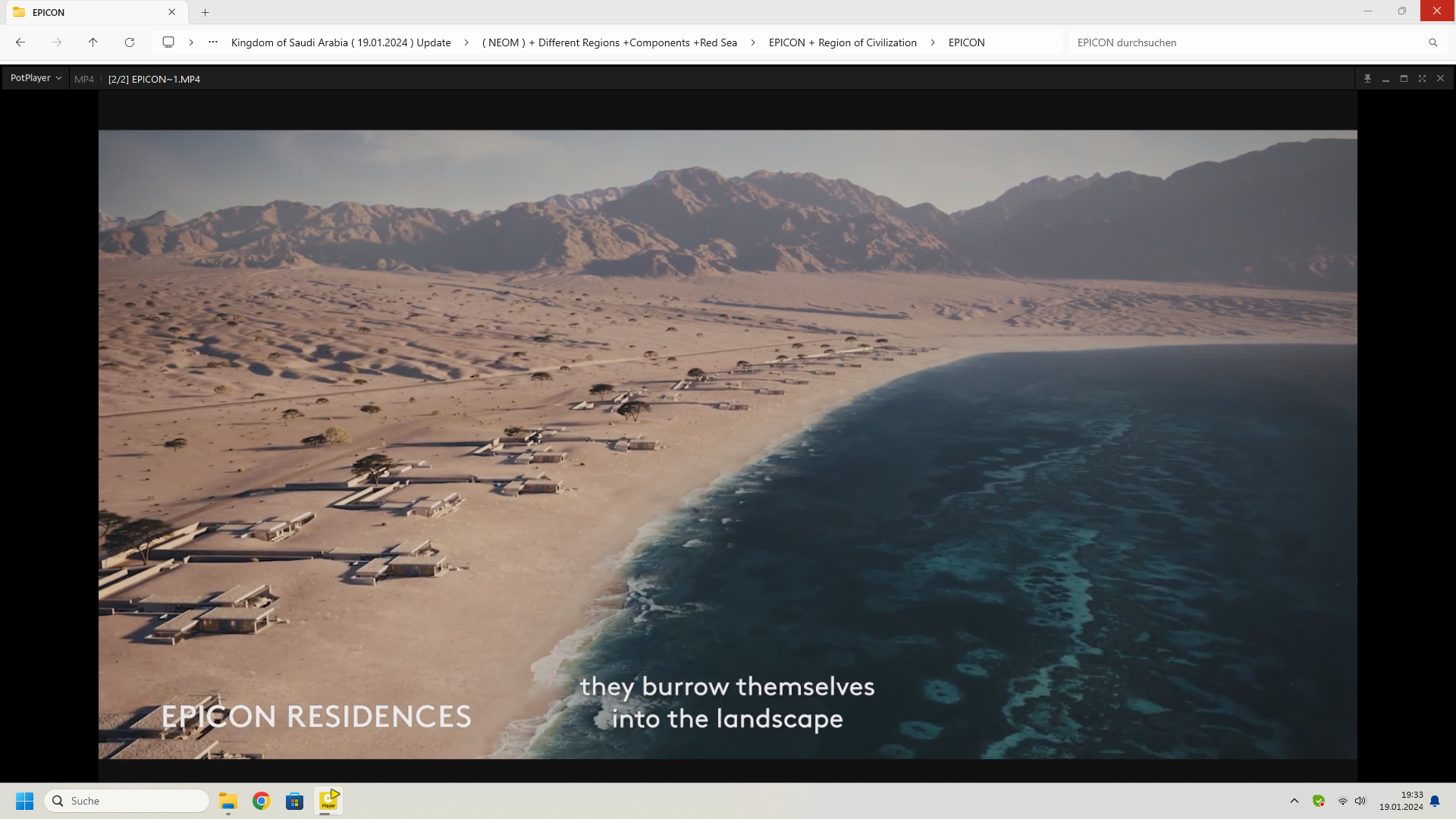Expand chevron after the monitor icon

coord(191,42)
